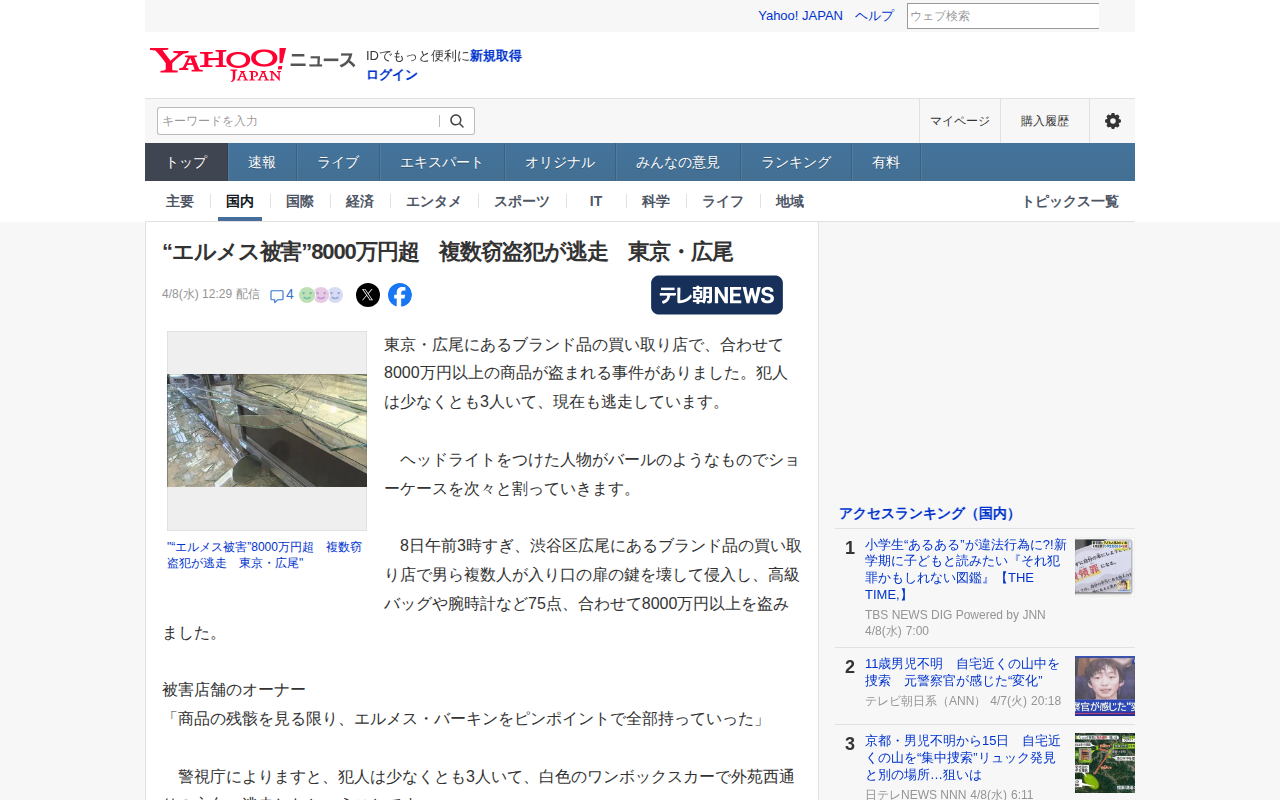This screenshot has height=800, width=1280.
Task: Open 購入履歴
Action: click(x=1045, y=121)
